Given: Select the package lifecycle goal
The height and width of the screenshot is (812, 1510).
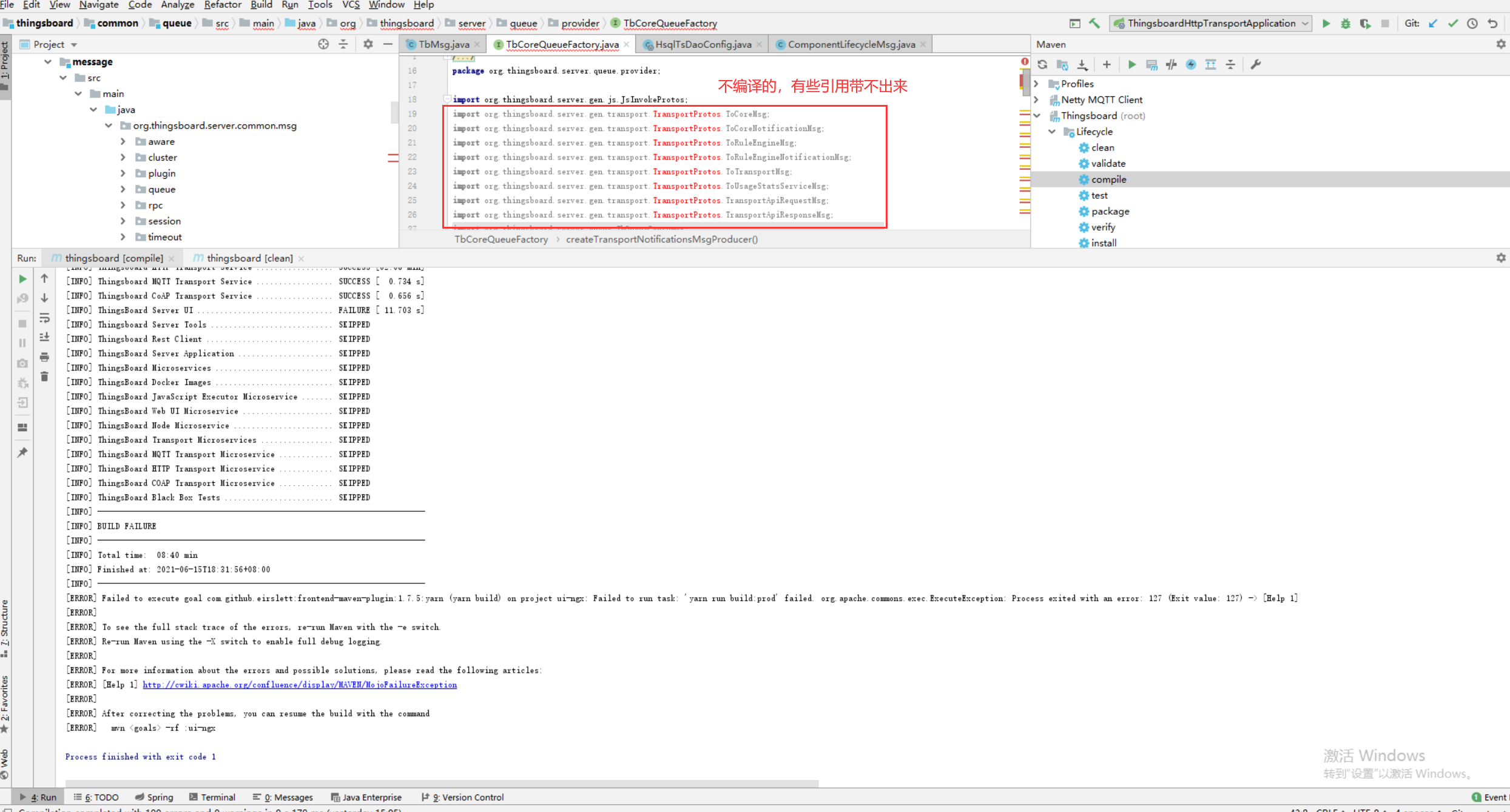Looking at the screenshot, I should (x=1110, y=211).
